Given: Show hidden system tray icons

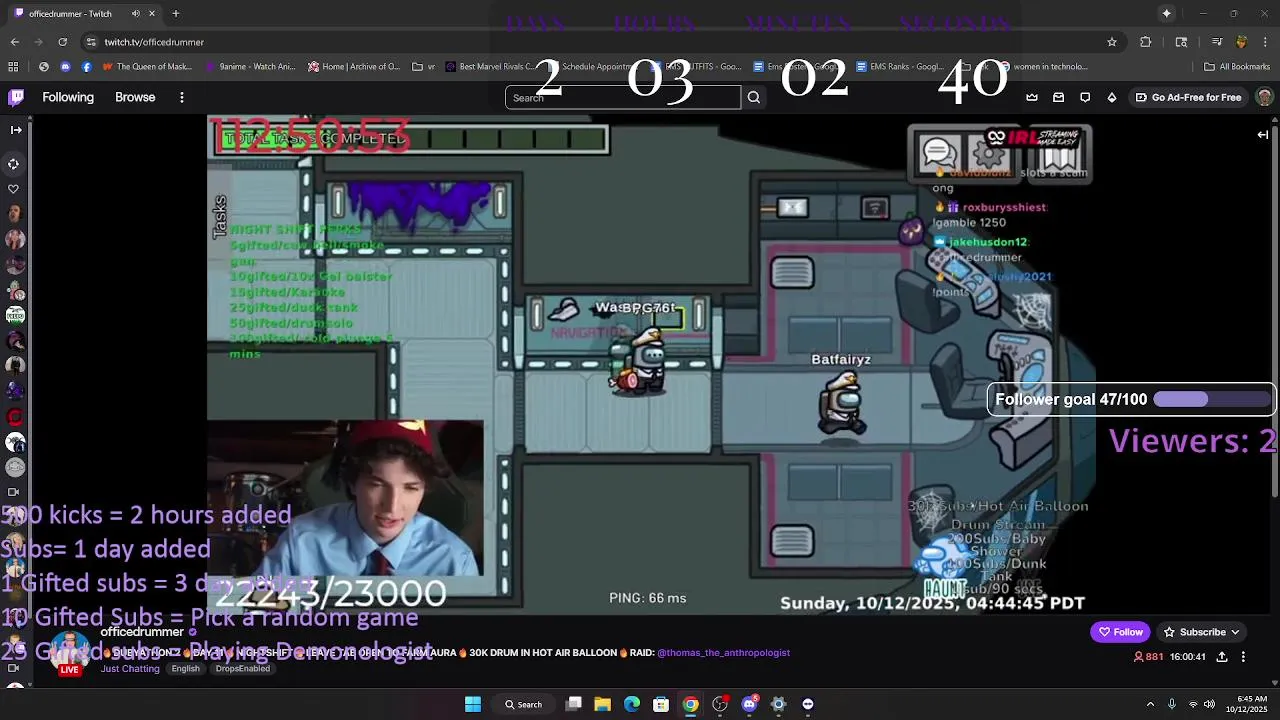Looking at the screenshot, I should [x=1150, y=704].
